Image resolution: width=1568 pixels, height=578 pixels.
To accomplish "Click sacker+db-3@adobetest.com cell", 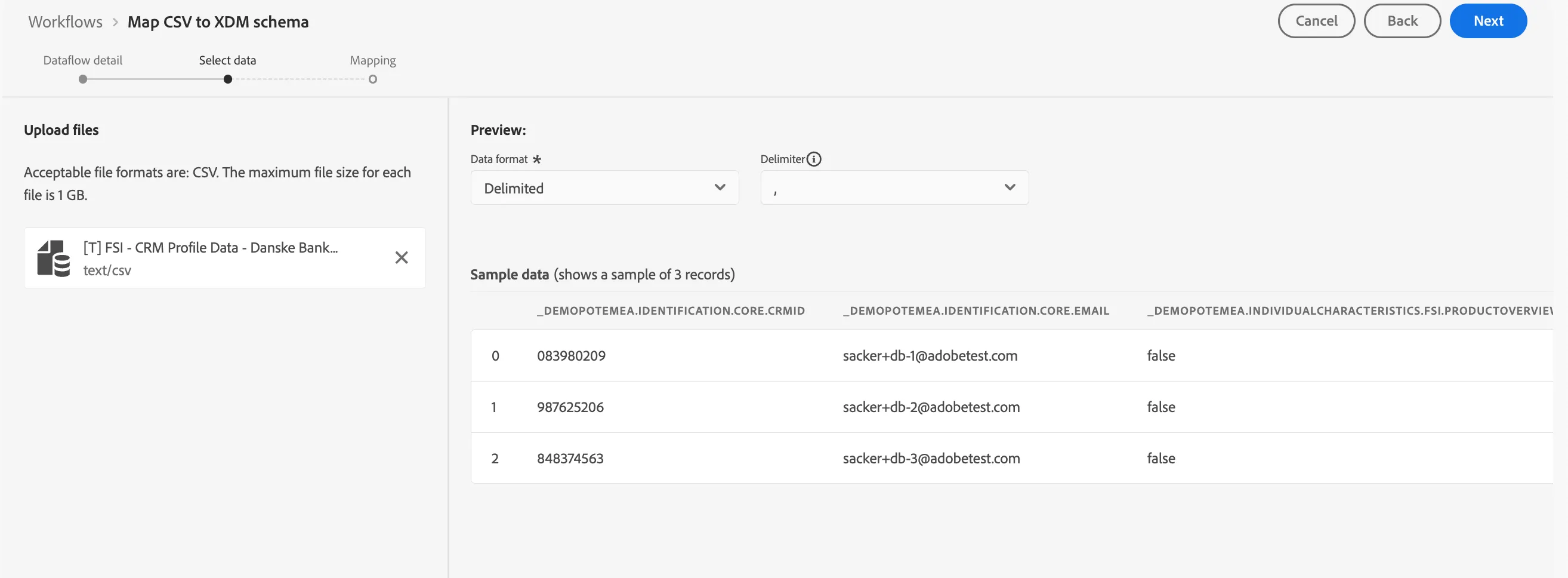I will pos(931,458).
